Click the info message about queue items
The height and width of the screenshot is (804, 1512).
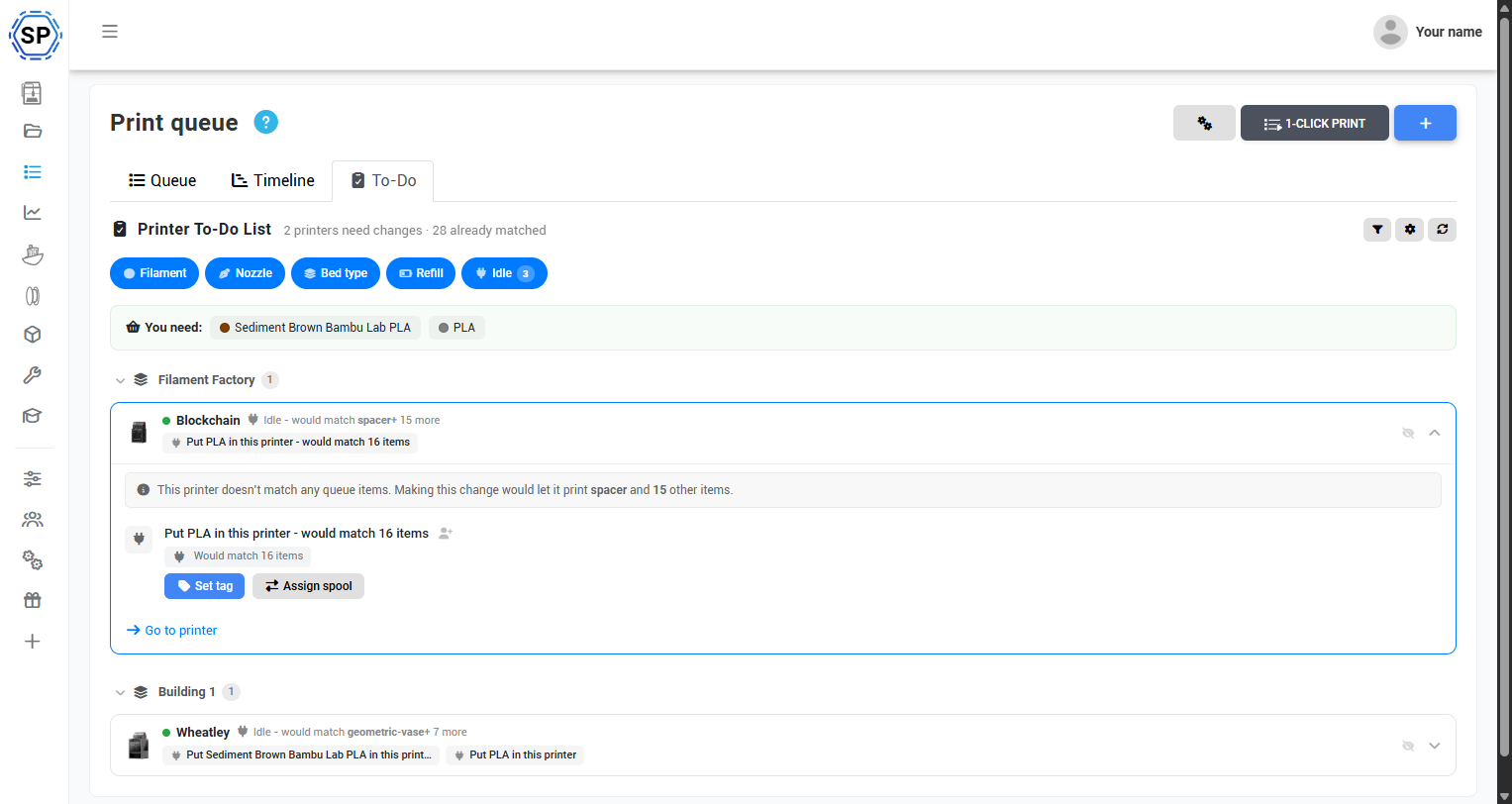coord(783,490)
